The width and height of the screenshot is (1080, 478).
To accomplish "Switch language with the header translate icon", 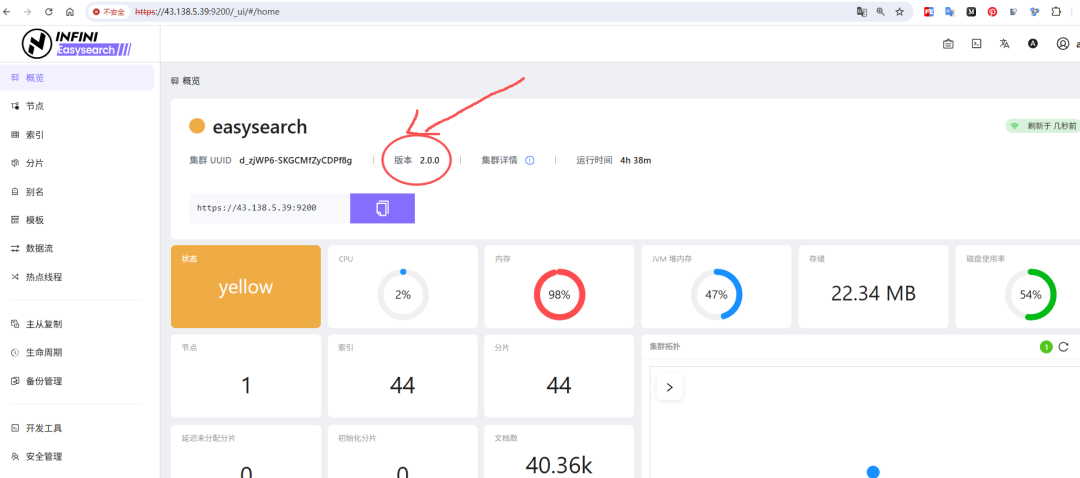I will (1004, 43).
